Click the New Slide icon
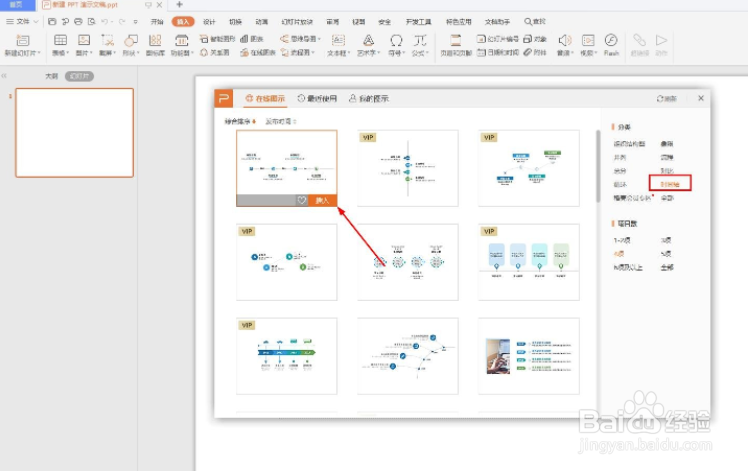 pyautogui.click(x=23, y=40)
